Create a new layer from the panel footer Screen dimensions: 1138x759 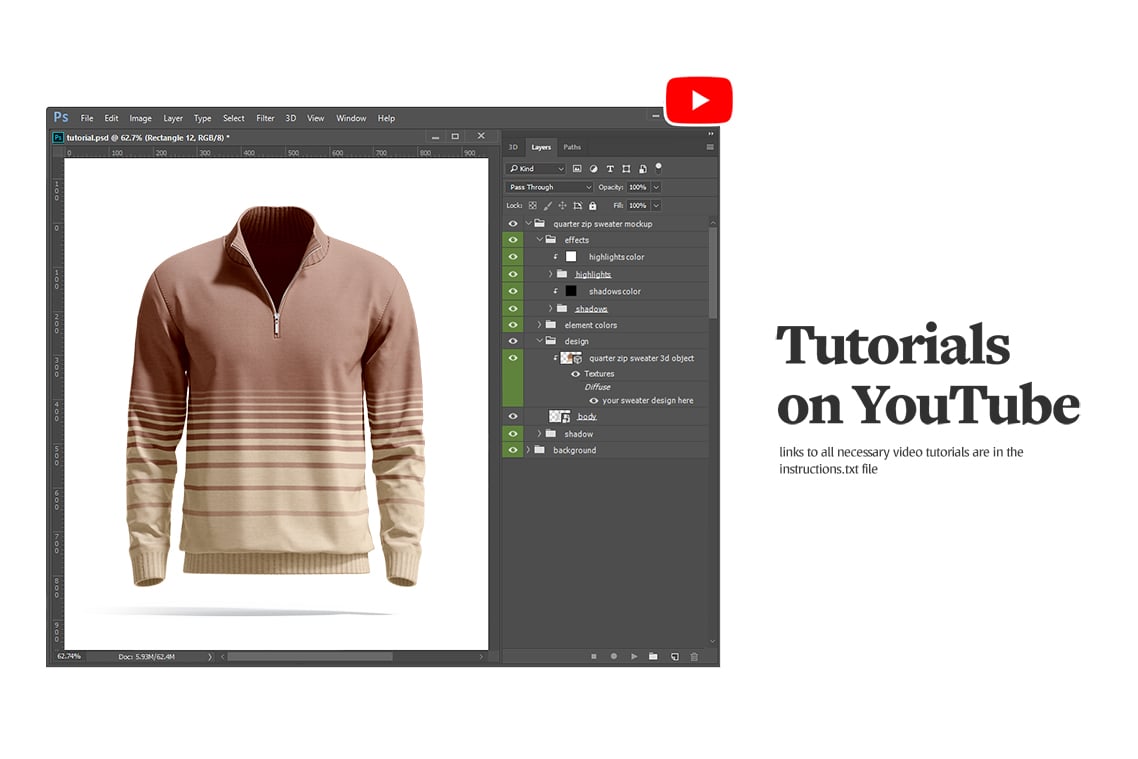675,657
